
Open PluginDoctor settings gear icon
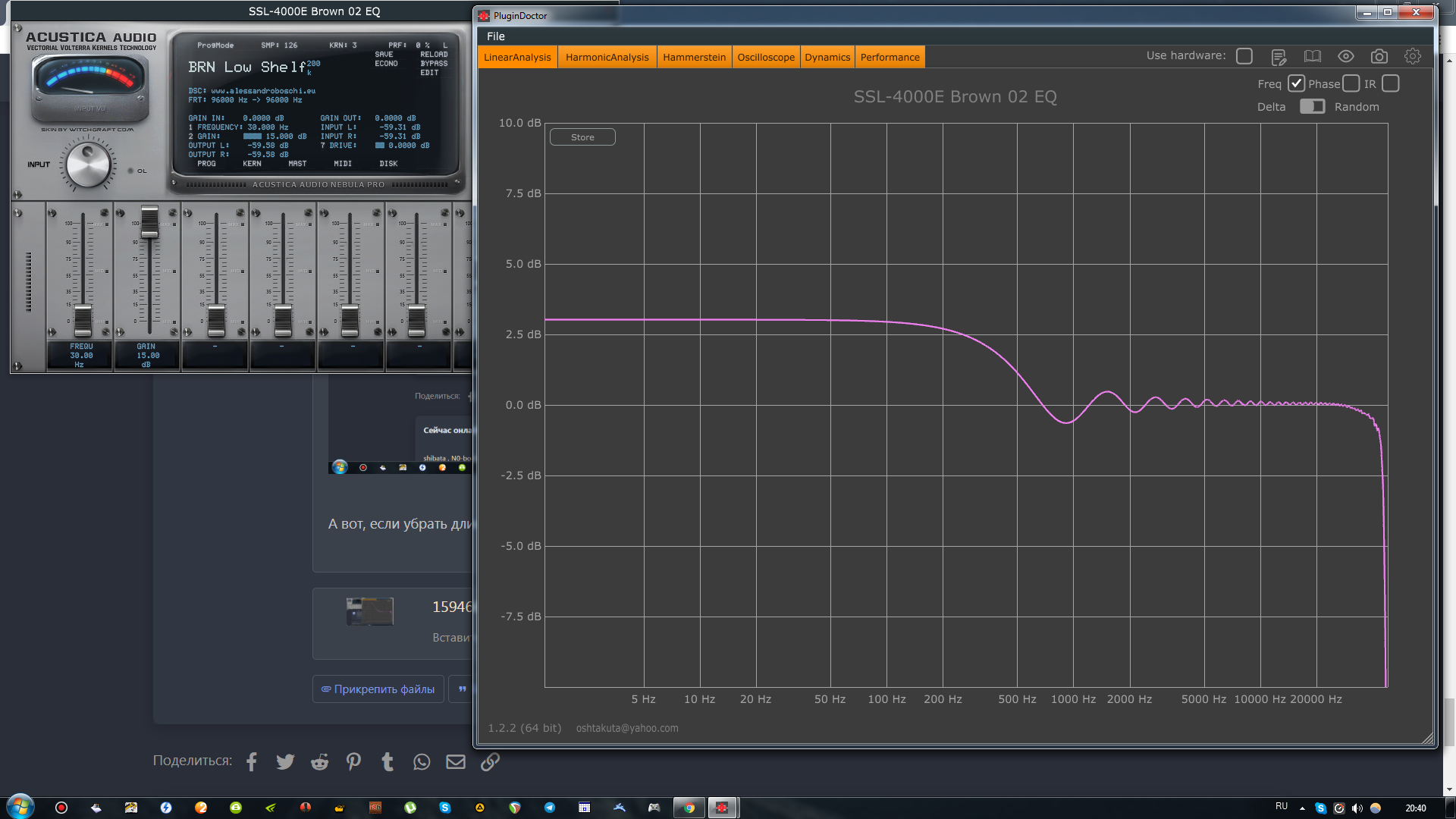[x=1412, y=57]
